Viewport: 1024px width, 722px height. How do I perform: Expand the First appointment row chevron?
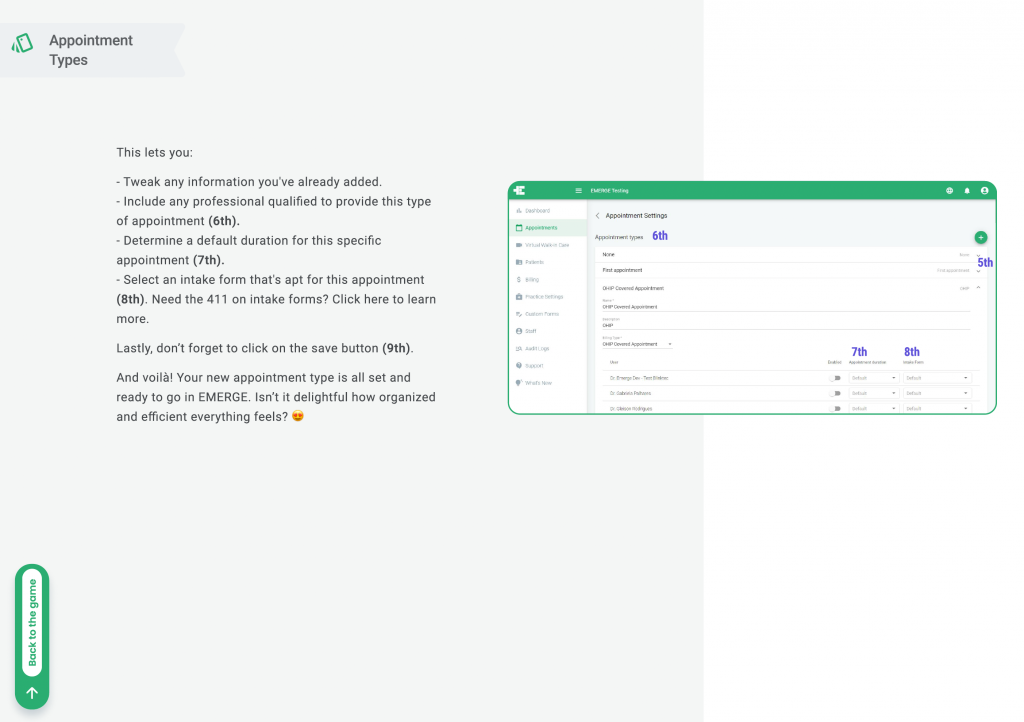click(x=977, y=271)
